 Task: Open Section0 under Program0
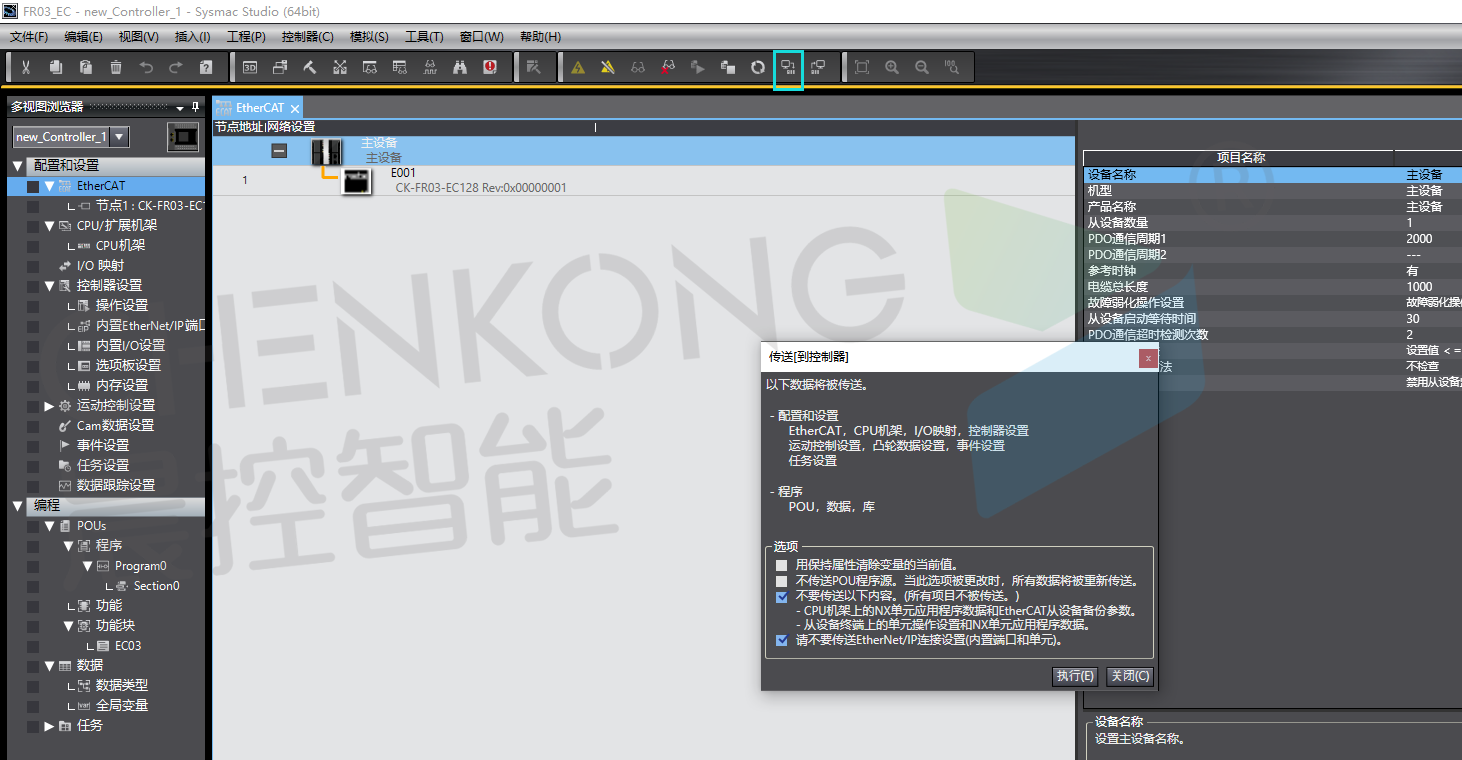point(156,586)
